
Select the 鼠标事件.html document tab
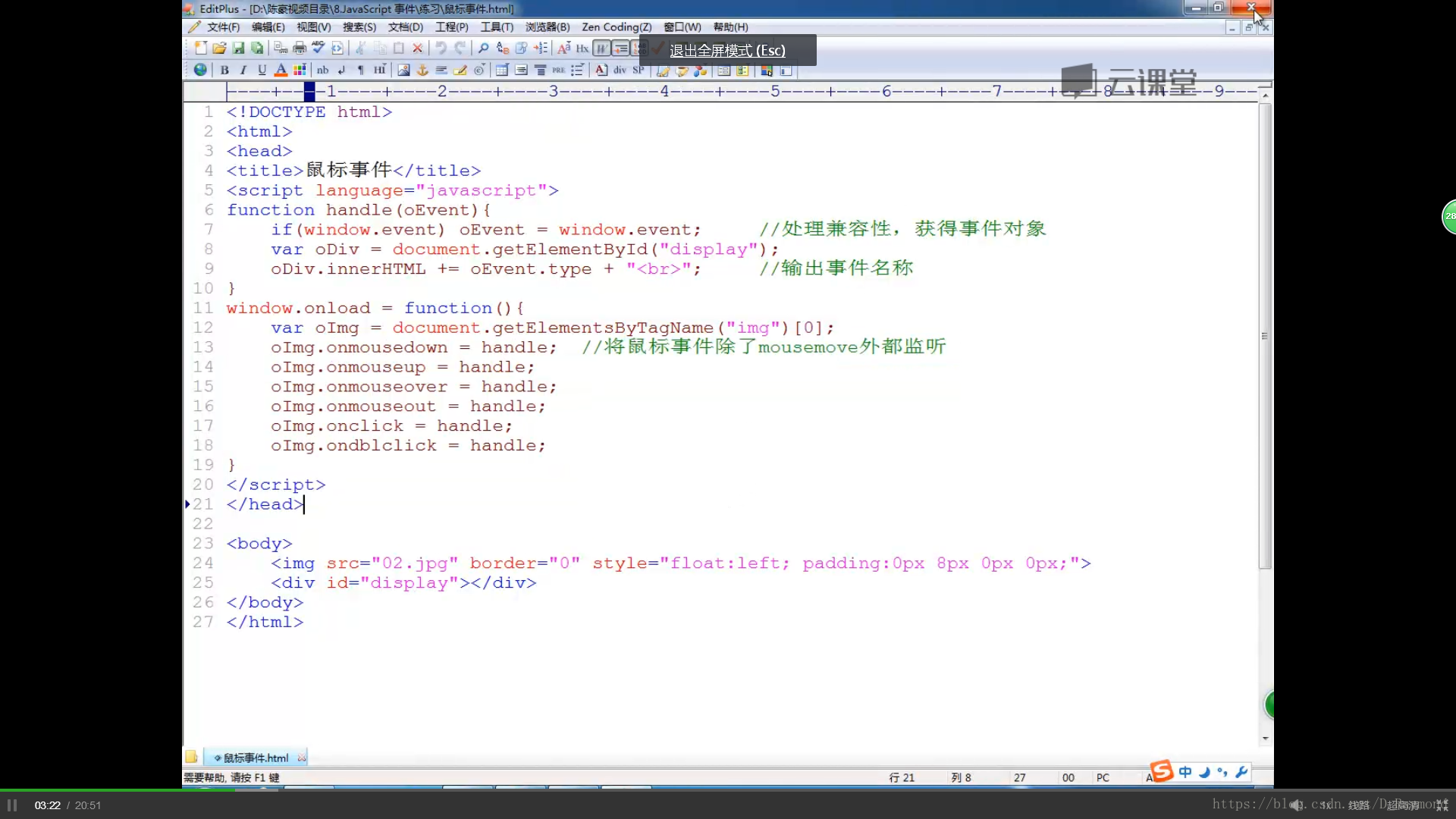click(x=256, y=758)
